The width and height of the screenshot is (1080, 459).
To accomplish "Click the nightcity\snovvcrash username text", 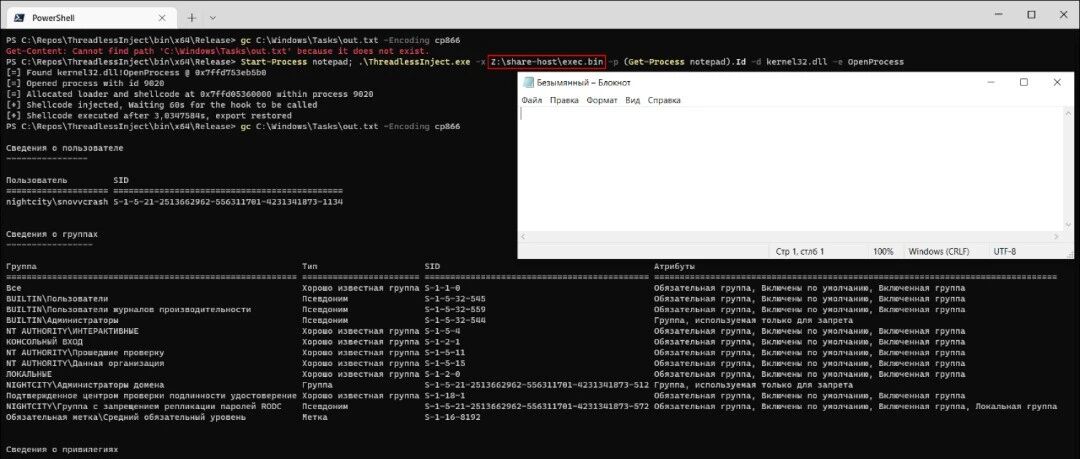I will tap(57, 202).
